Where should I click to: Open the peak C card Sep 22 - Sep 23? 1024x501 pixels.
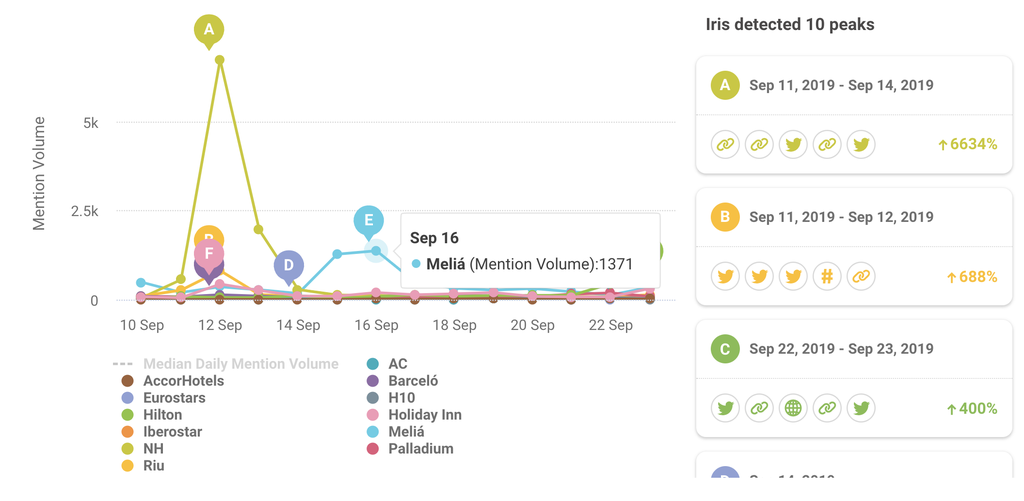841,349
